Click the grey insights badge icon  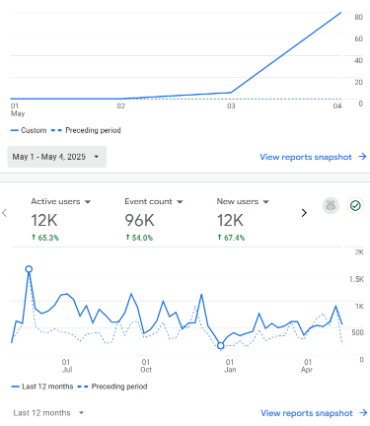point(331,206)
